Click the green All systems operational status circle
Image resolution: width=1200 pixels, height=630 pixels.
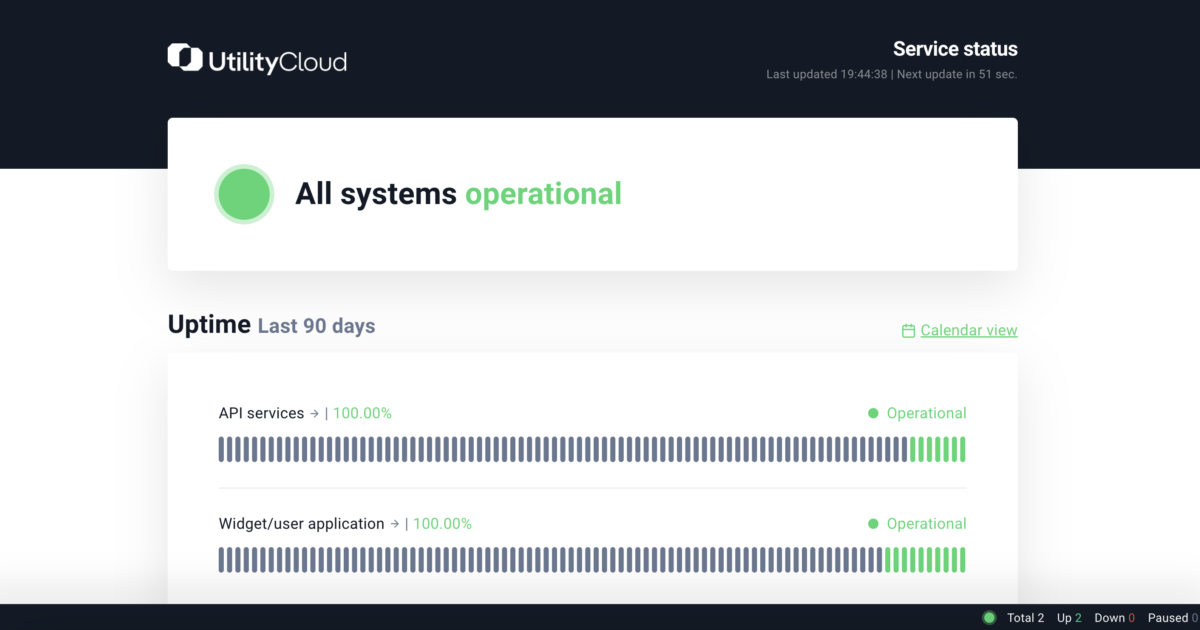[x=244, y=193]
